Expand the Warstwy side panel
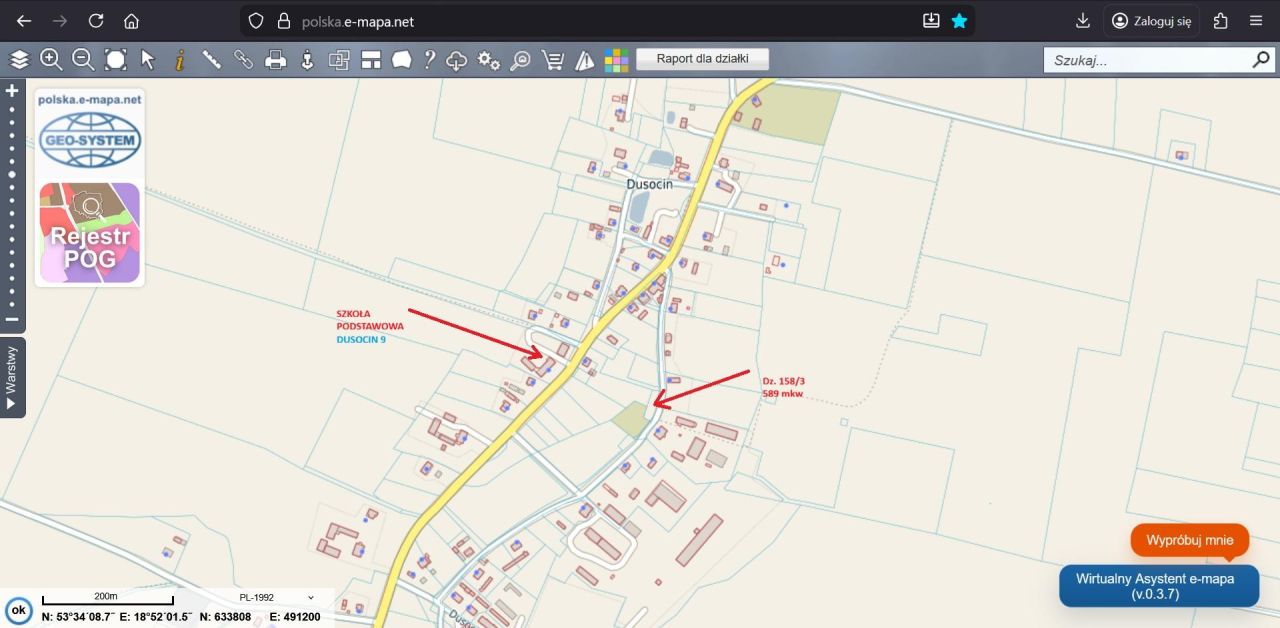This screenshot has width=1280, height=628. click(x=12, y=377)
